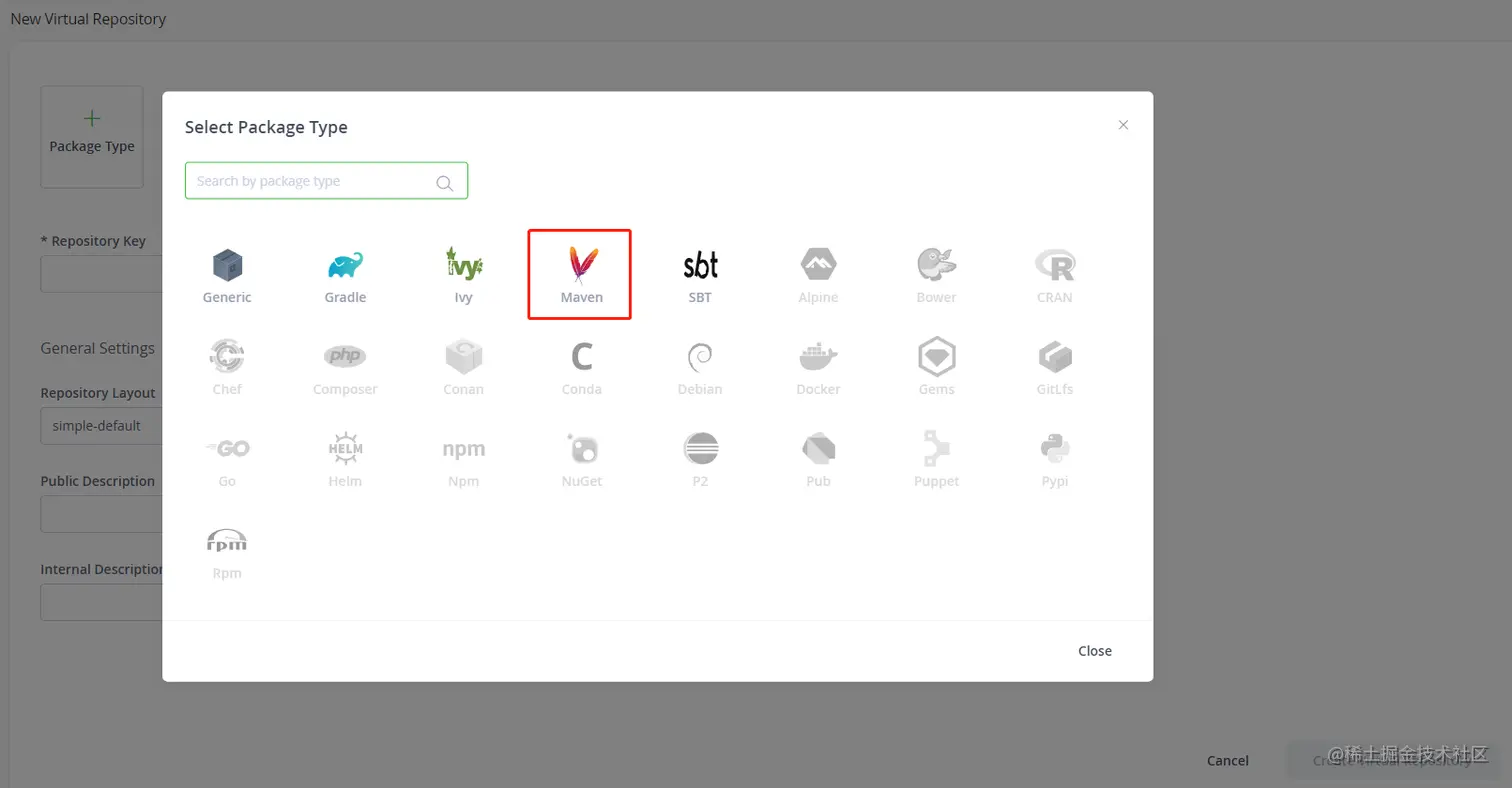Focus the Search by package type field

[326, 181]
